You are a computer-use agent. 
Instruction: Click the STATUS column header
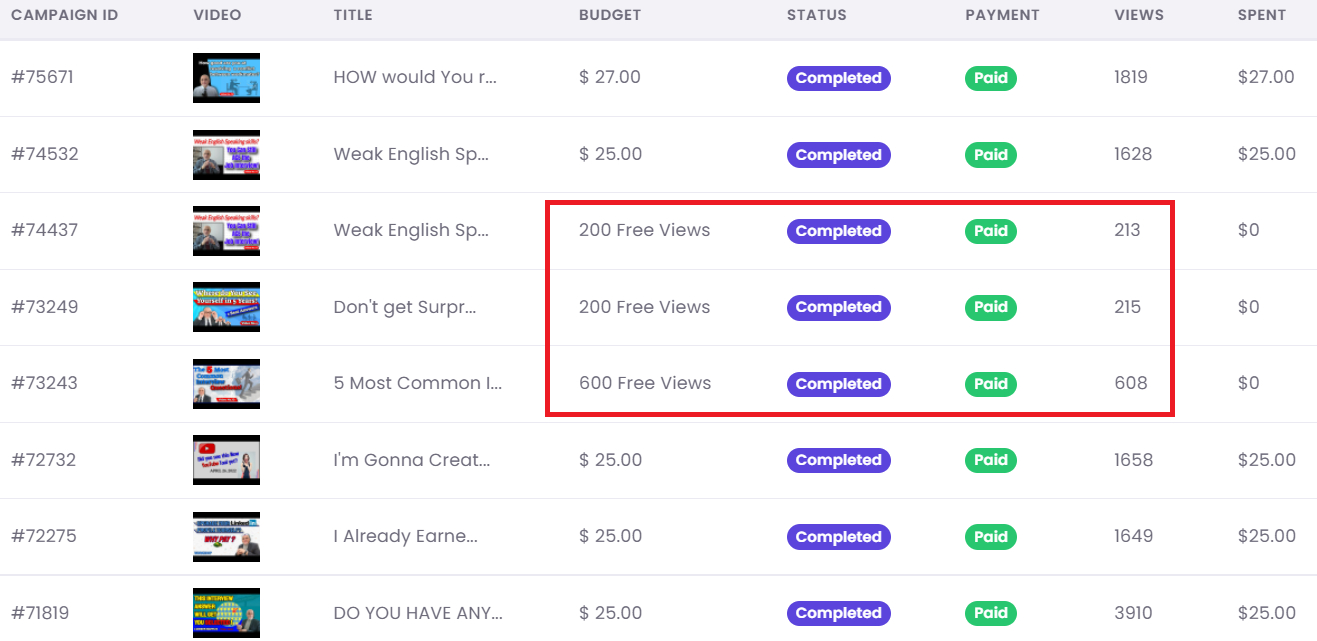tap(816, 15)
